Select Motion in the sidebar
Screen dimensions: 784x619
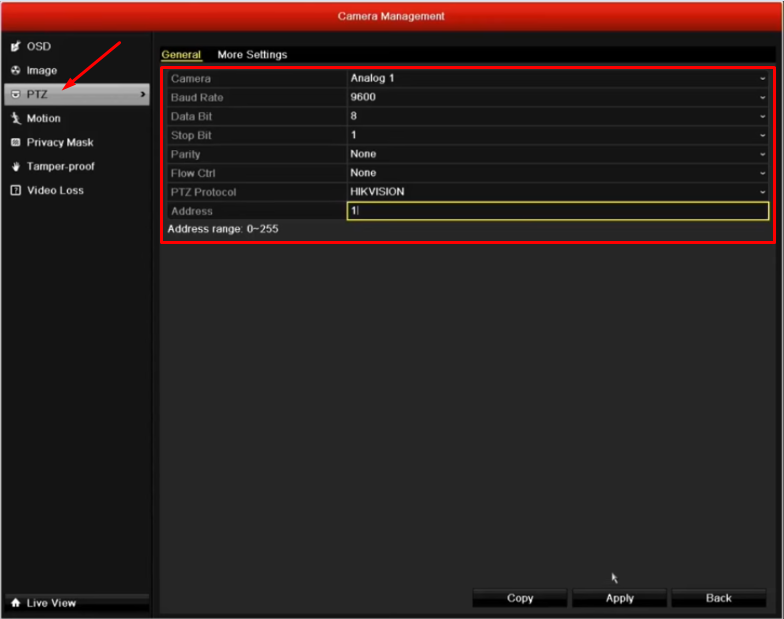[76, 118]
